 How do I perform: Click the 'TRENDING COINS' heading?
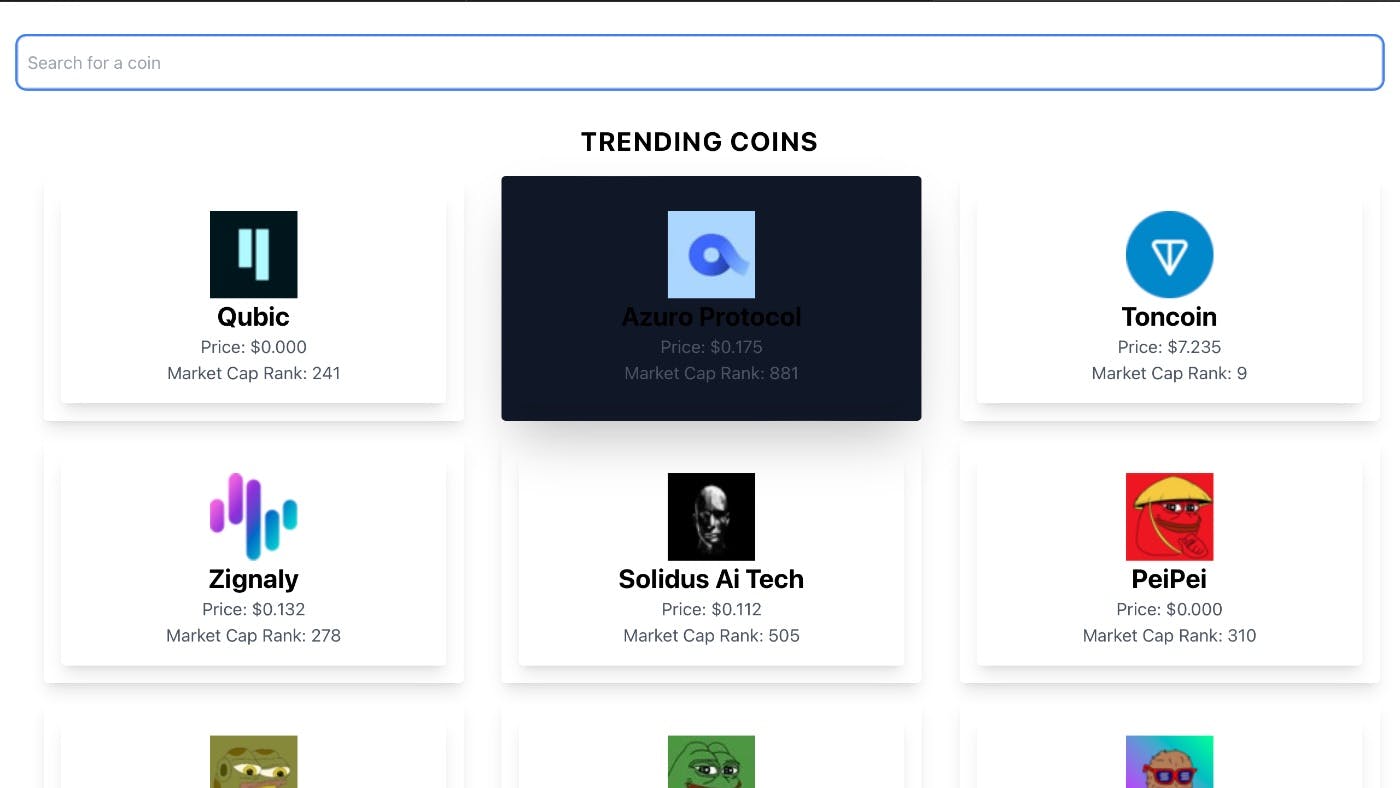[699, 141]
